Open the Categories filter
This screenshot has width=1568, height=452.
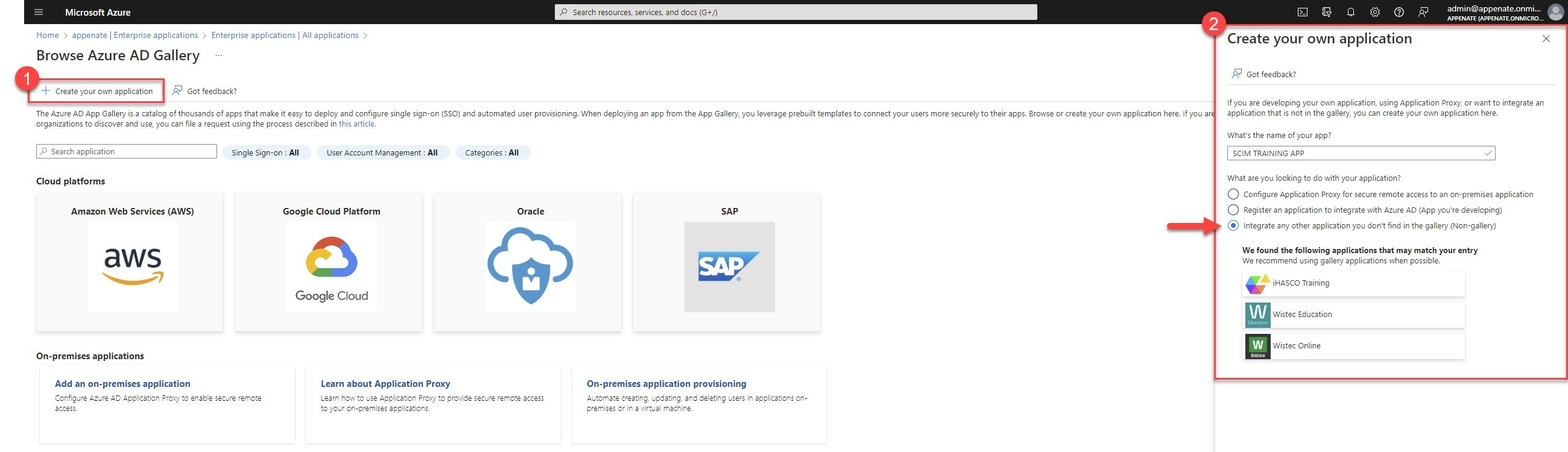492,152
